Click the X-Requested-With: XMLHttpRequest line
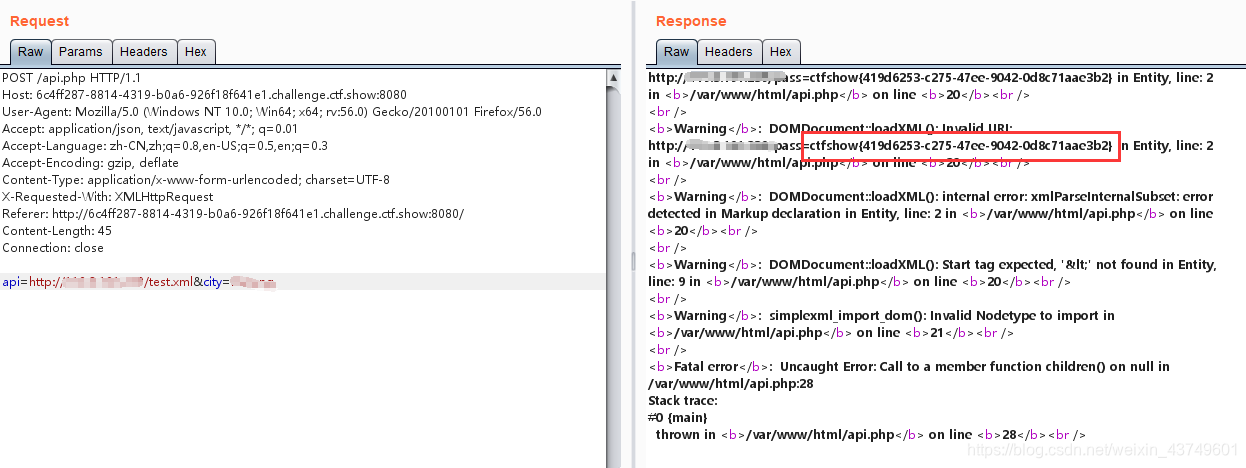Screen dimensions: 1246x468 pyautogui.click(x=118, y=197)
